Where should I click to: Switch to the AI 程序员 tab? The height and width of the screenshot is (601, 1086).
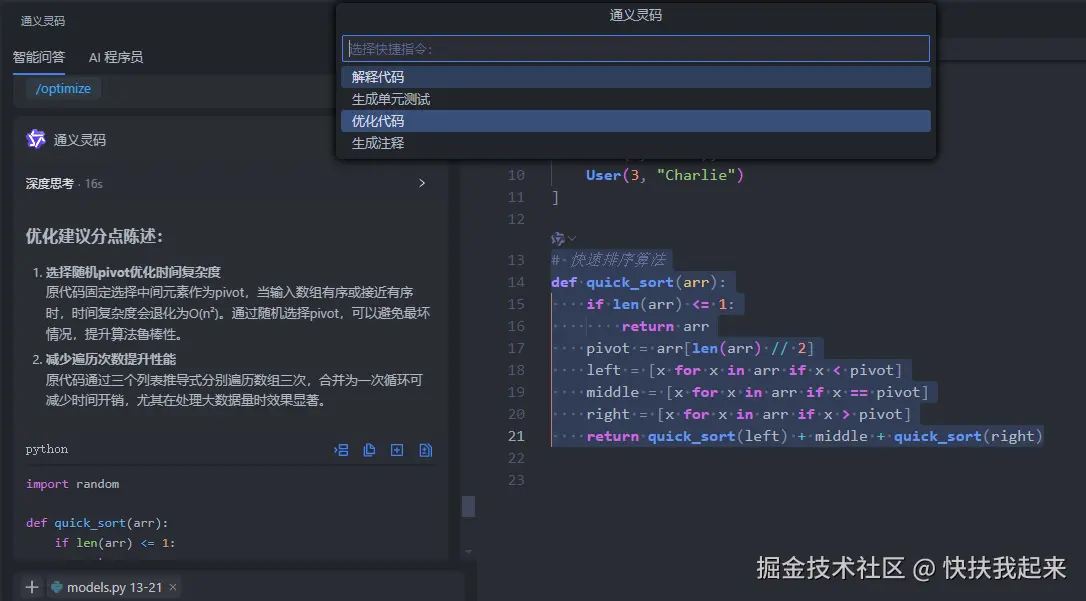pos(116,57)
